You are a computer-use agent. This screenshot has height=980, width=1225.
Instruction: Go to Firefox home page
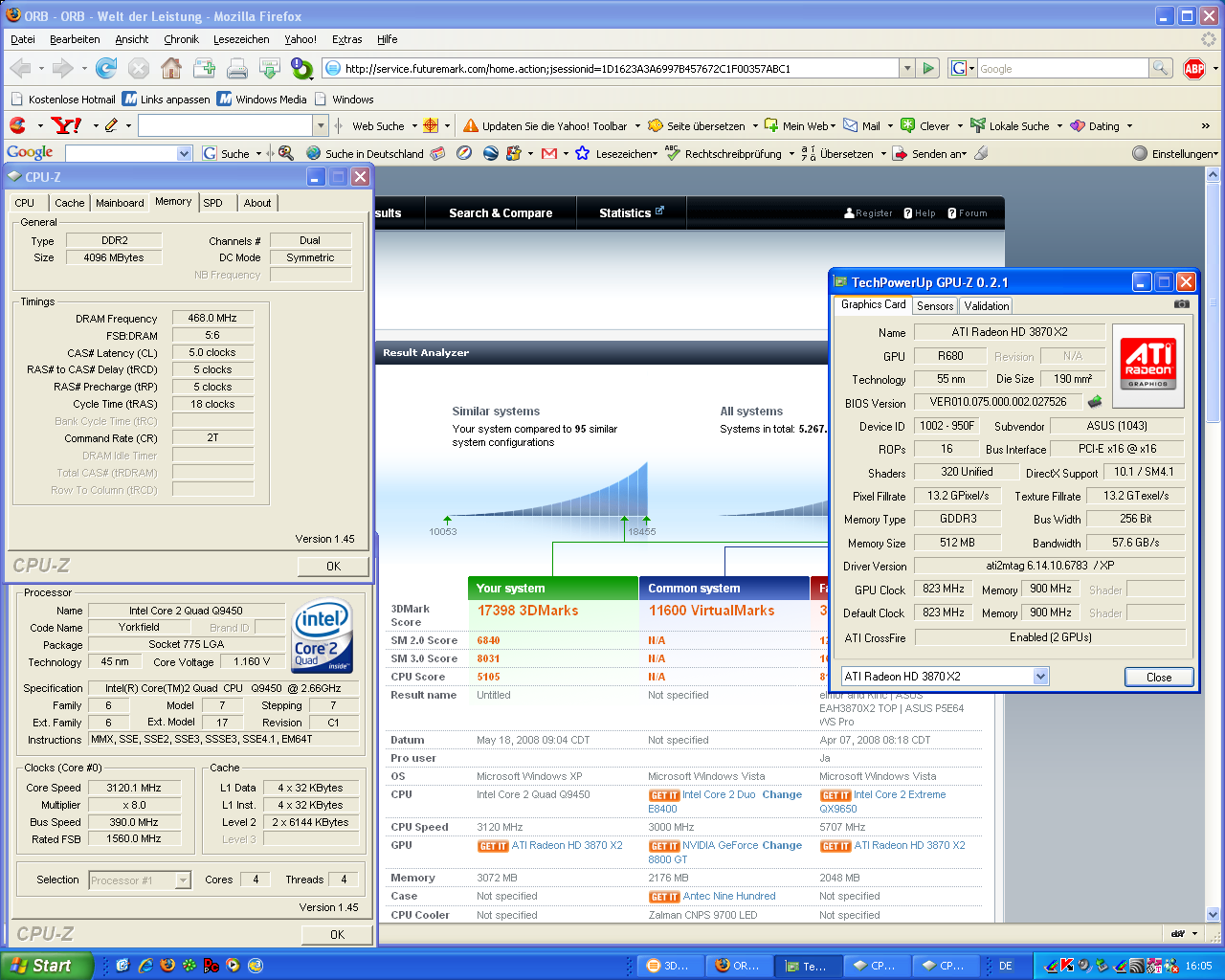click(x=171, y=68)
